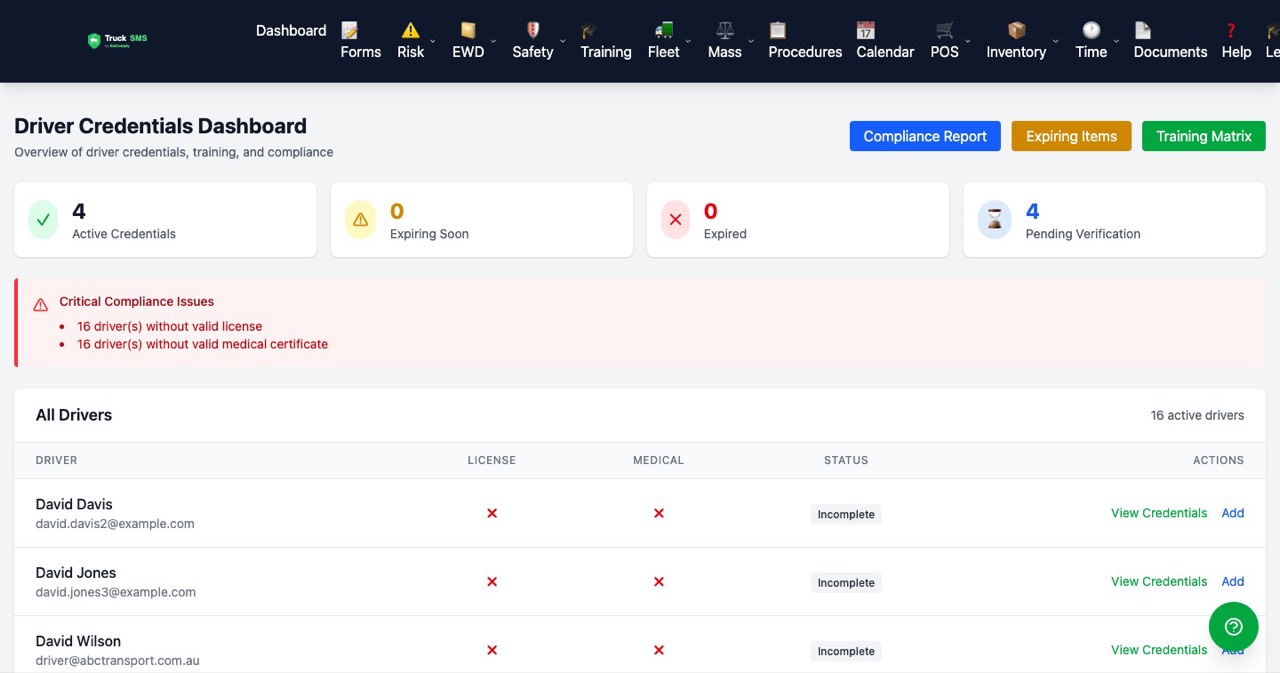Click the Time clock icon
Image resolution: width=1280 pixels, height=673 pixels.
(x=1091, y=30)
